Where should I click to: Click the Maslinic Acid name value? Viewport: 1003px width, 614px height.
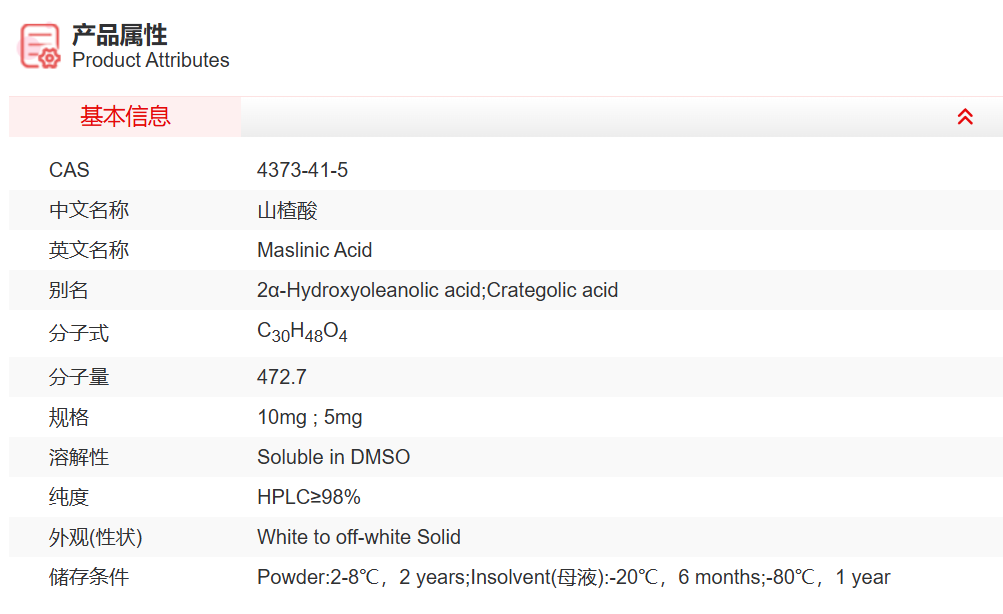314,250
